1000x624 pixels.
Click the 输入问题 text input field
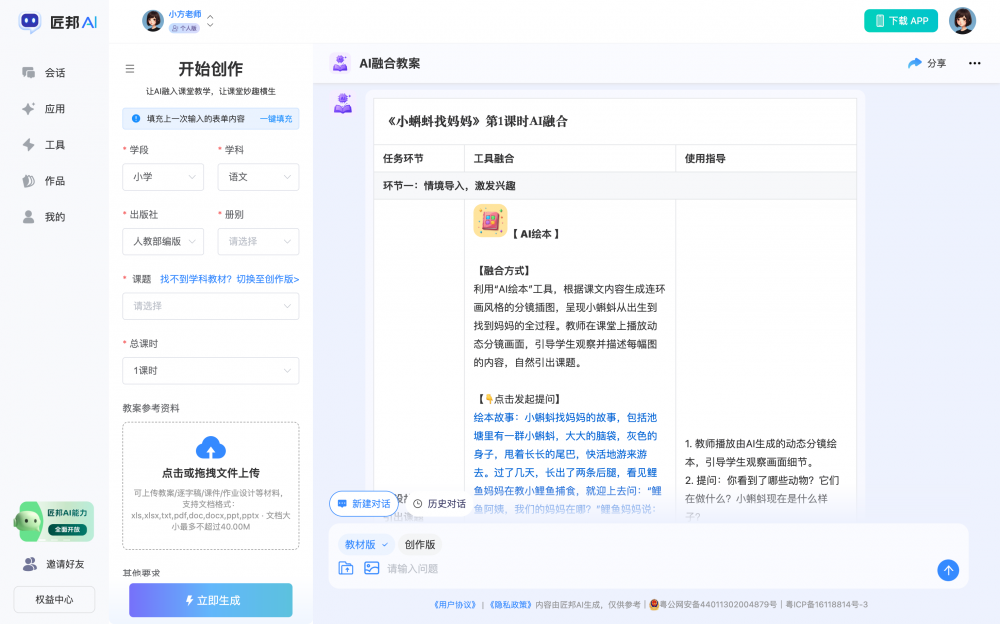(650, 569)
